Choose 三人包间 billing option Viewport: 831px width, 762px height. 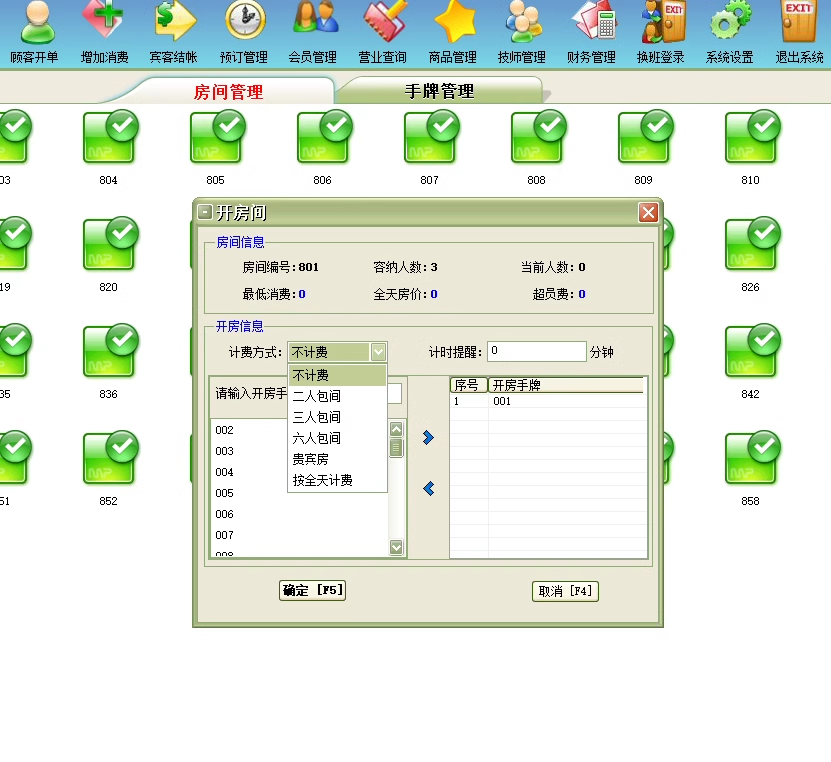click(x=337, y=417)
